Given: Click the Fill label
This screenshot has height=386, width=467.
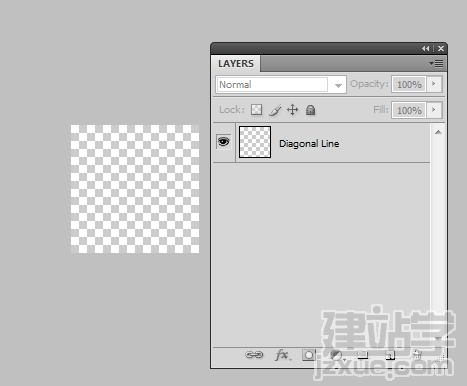Looking at the screenshot, I should click(x=381, y=110).
